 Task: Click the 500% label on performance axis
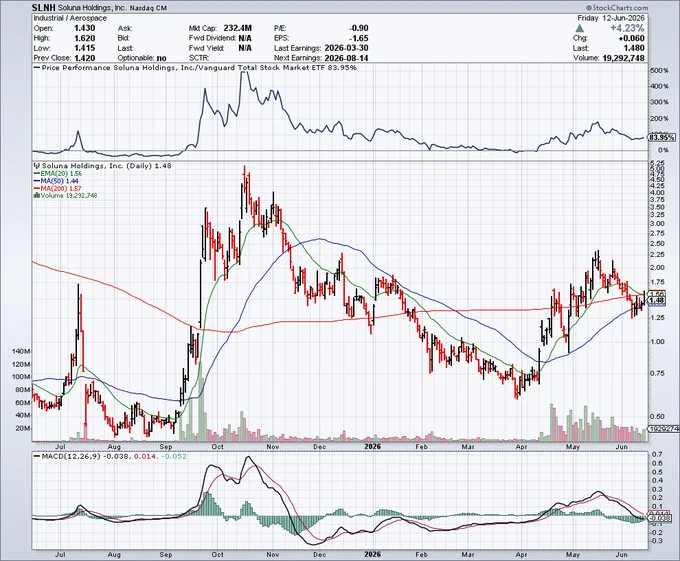pyautogui.click(x=659, y=71)
